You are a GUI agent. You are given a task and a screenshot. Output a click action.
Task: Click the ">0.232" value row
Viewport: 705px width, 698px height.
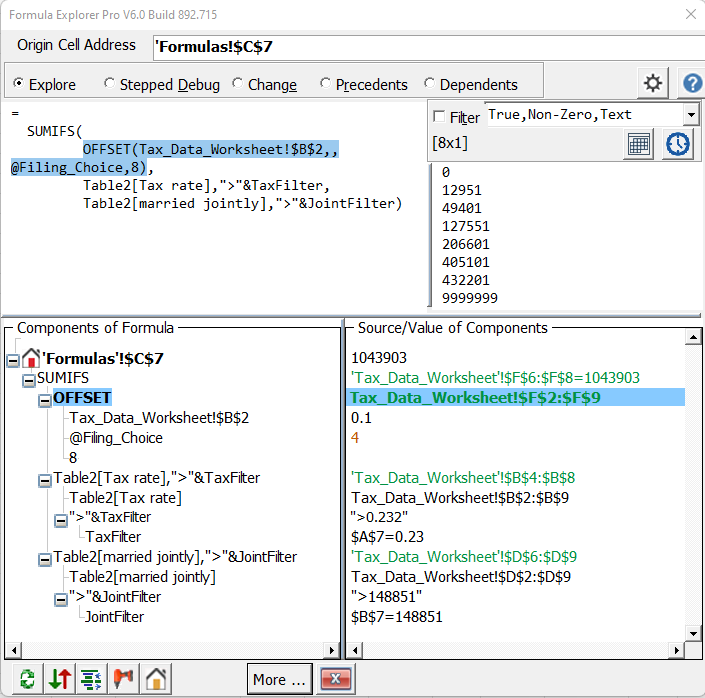(x=379, y=517)
